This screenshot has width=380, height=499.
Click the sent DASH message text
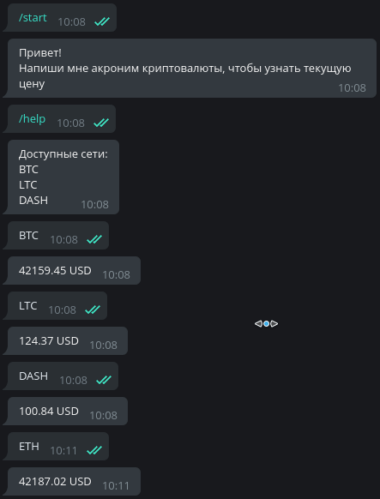[33, 376]
